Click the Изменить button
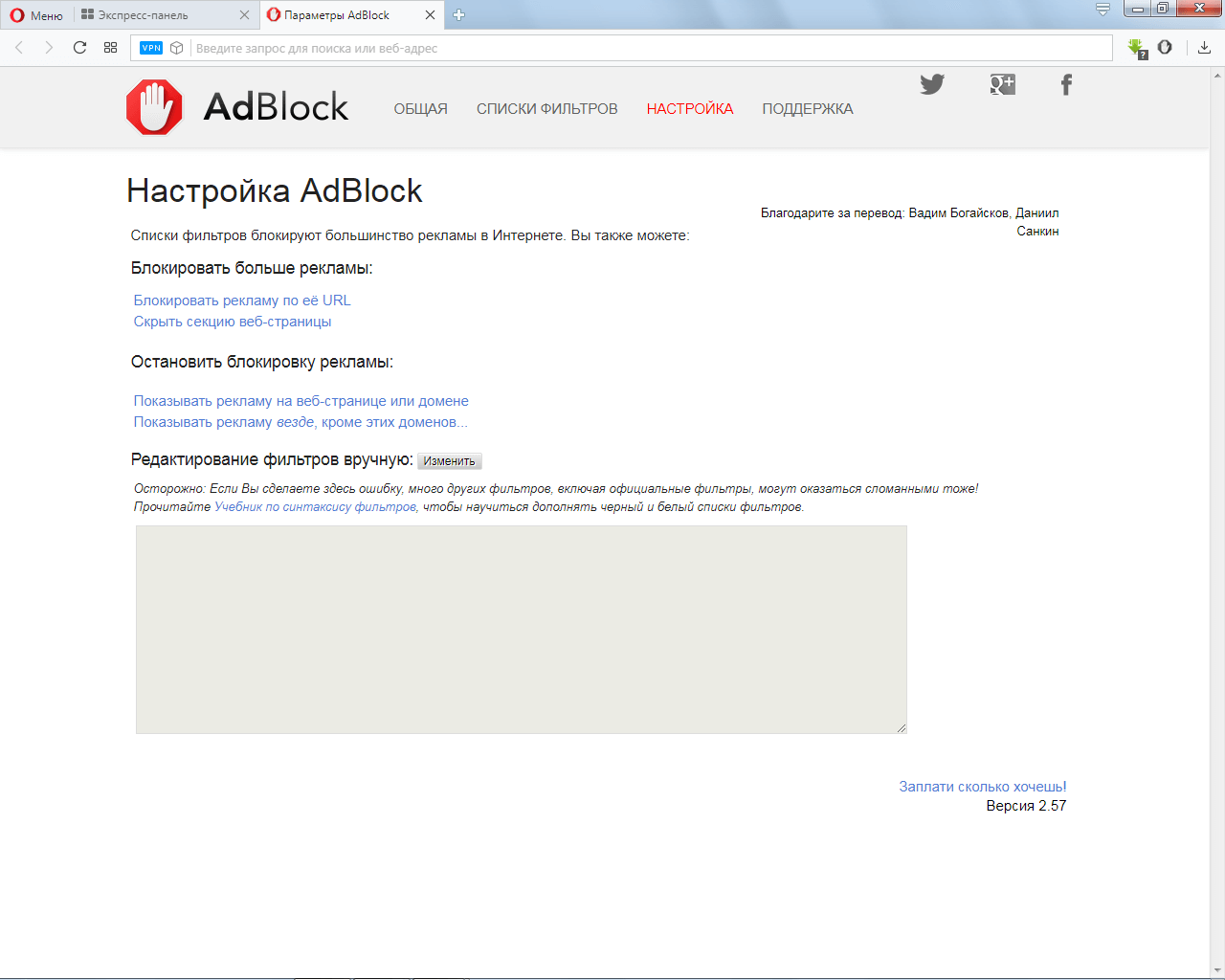This screenshot has height=980, width=1225. [x=450, y=461]
